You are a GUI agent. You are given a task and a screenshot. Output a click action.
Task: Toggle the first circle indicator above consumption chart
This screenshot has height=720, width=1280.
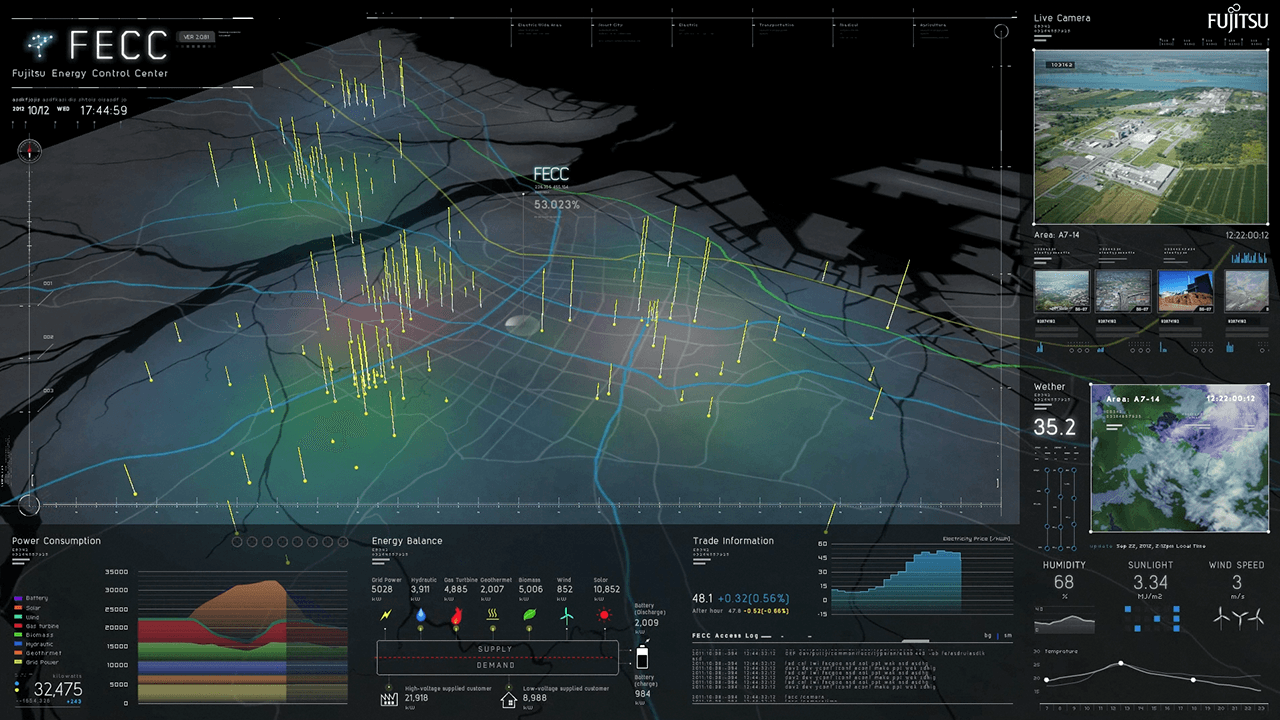coord(237,542)
